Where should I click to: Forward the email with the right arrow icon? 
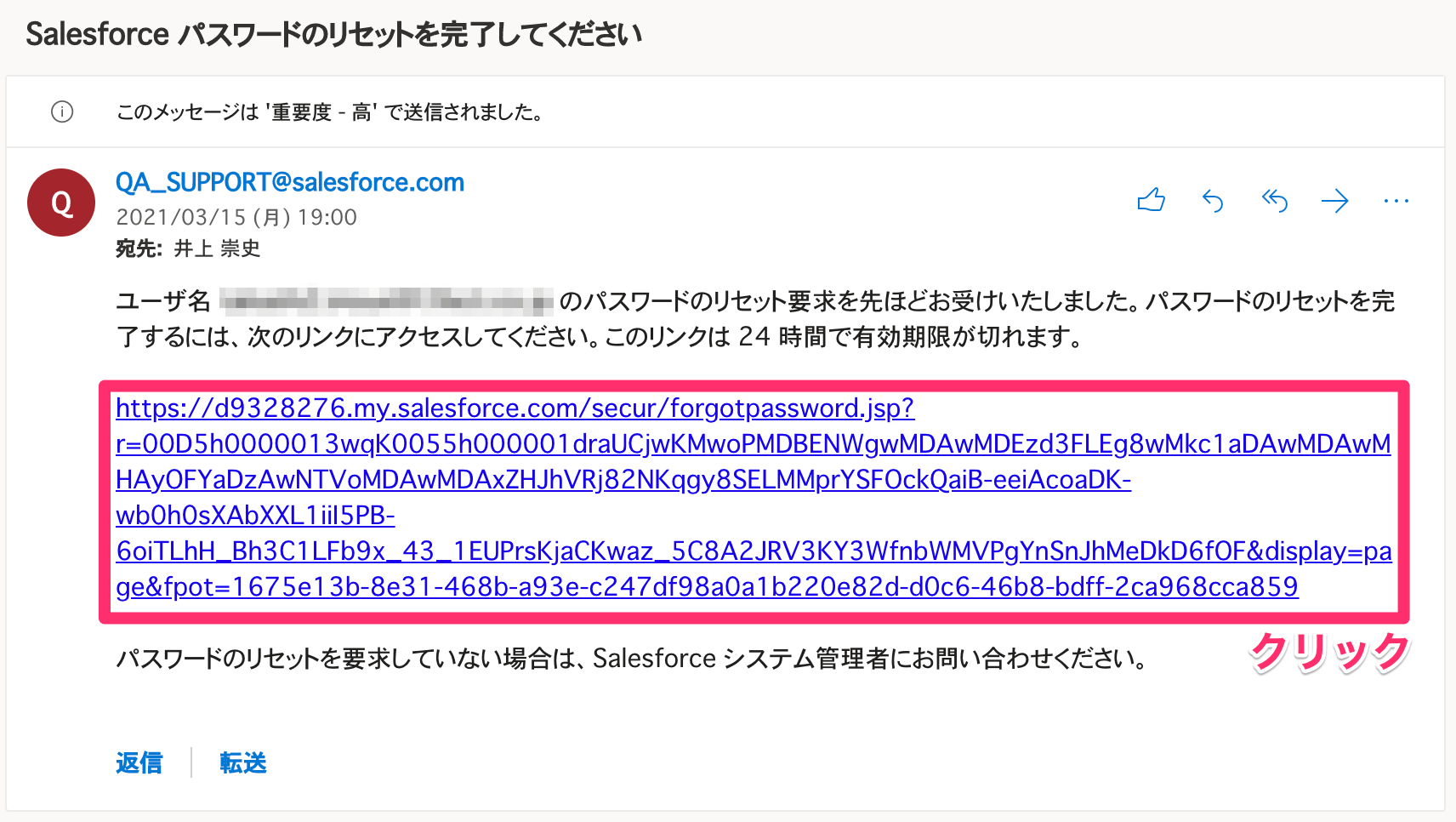pyautogui.click(x=1335, y=201)
